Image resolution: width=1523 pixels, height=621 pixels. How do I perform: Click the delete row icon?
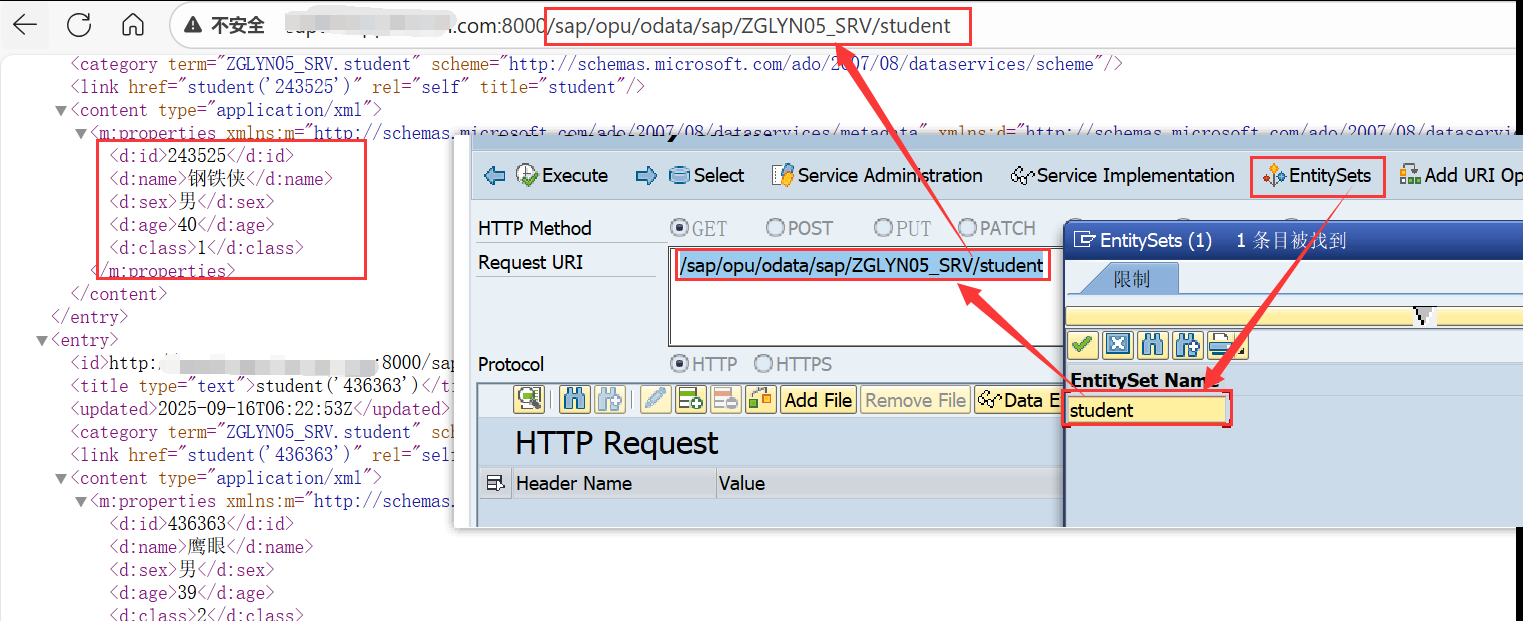725,400
